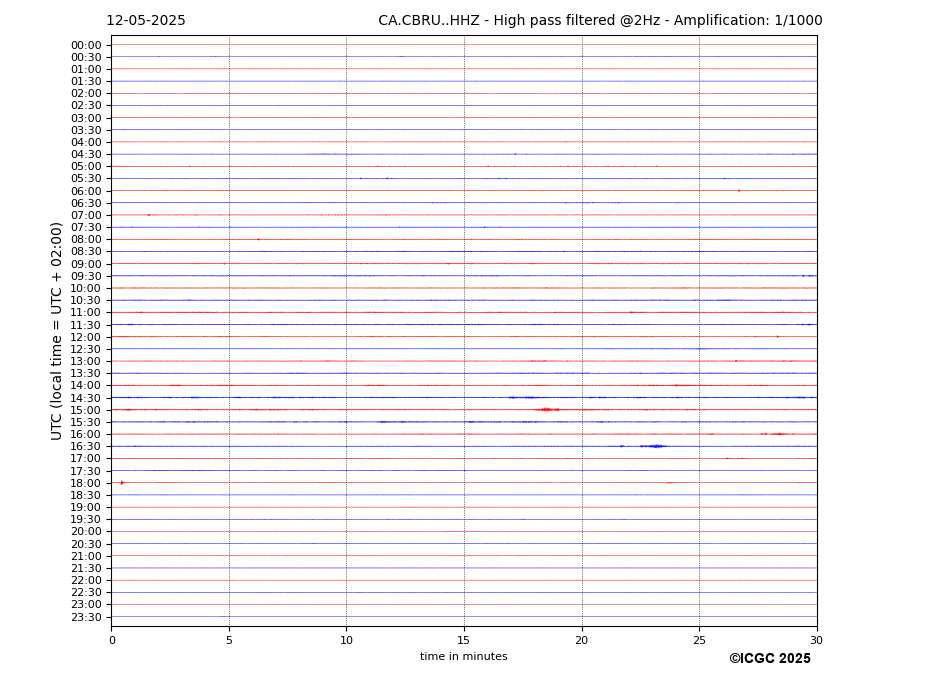Click the 07:00 row time label
The width and height of the screenshot is (927, 696).
tap(86, 216)
